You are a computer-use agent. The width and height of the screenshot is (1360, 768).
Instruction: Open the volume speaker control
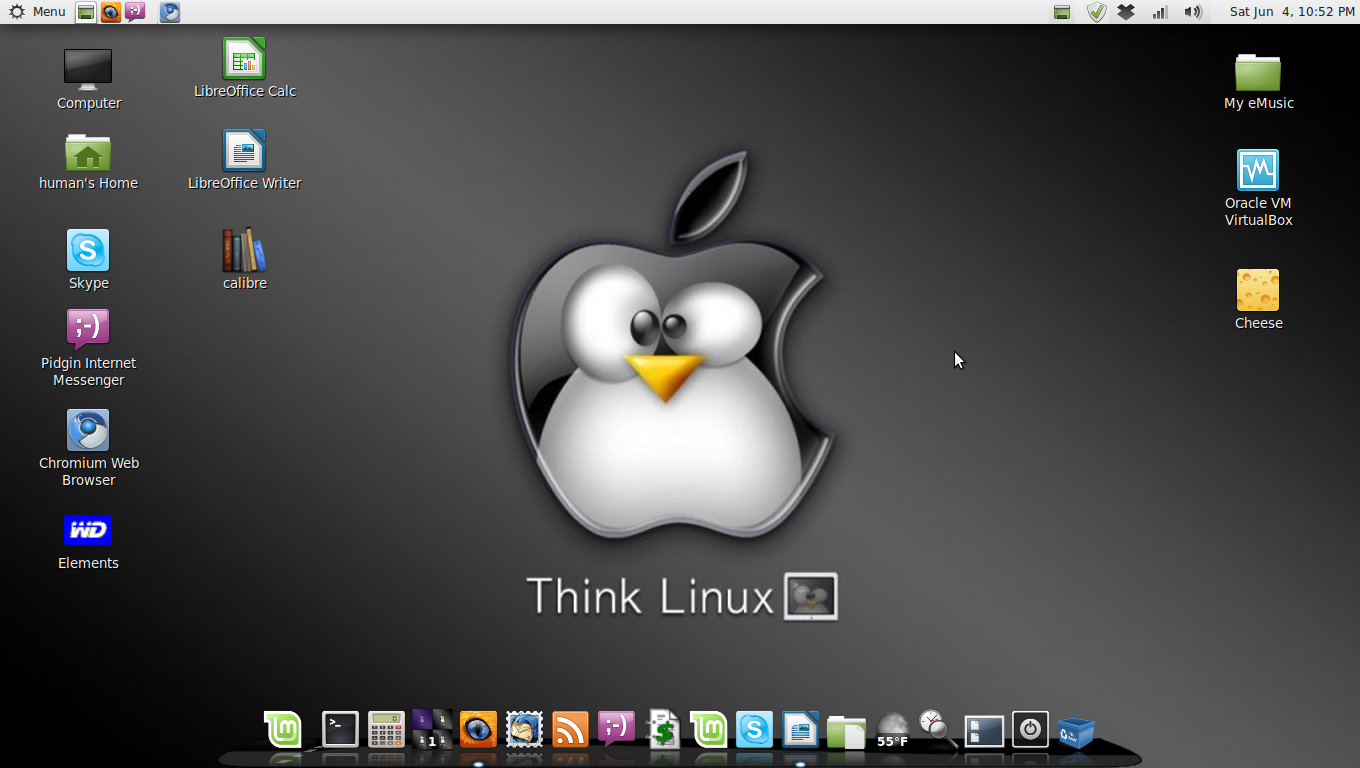point(1192,12)
